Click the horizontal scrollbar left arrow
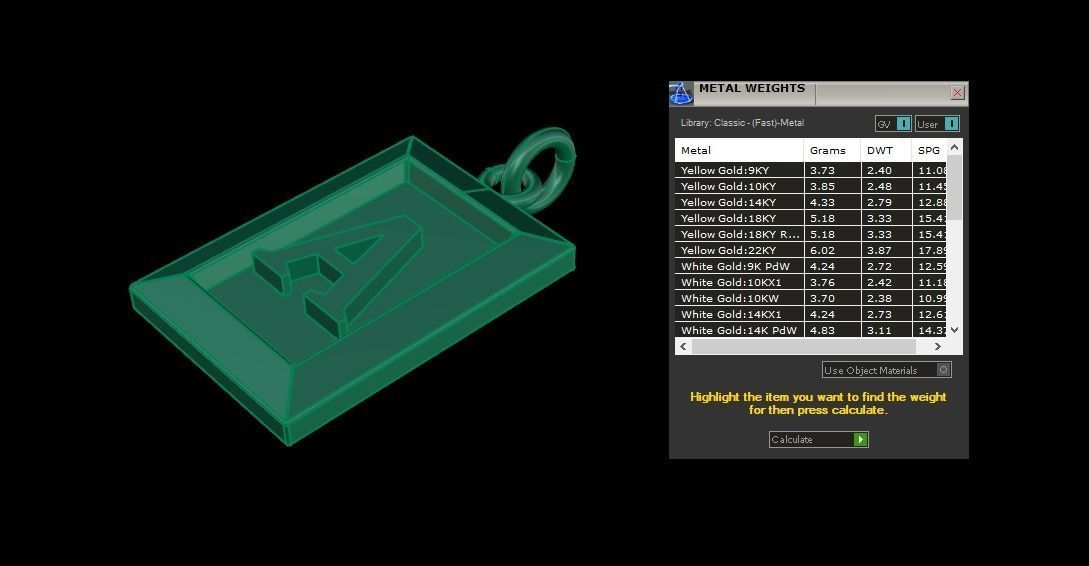Viewport: 1089px width, 566px height. click(x=683, y=346)
